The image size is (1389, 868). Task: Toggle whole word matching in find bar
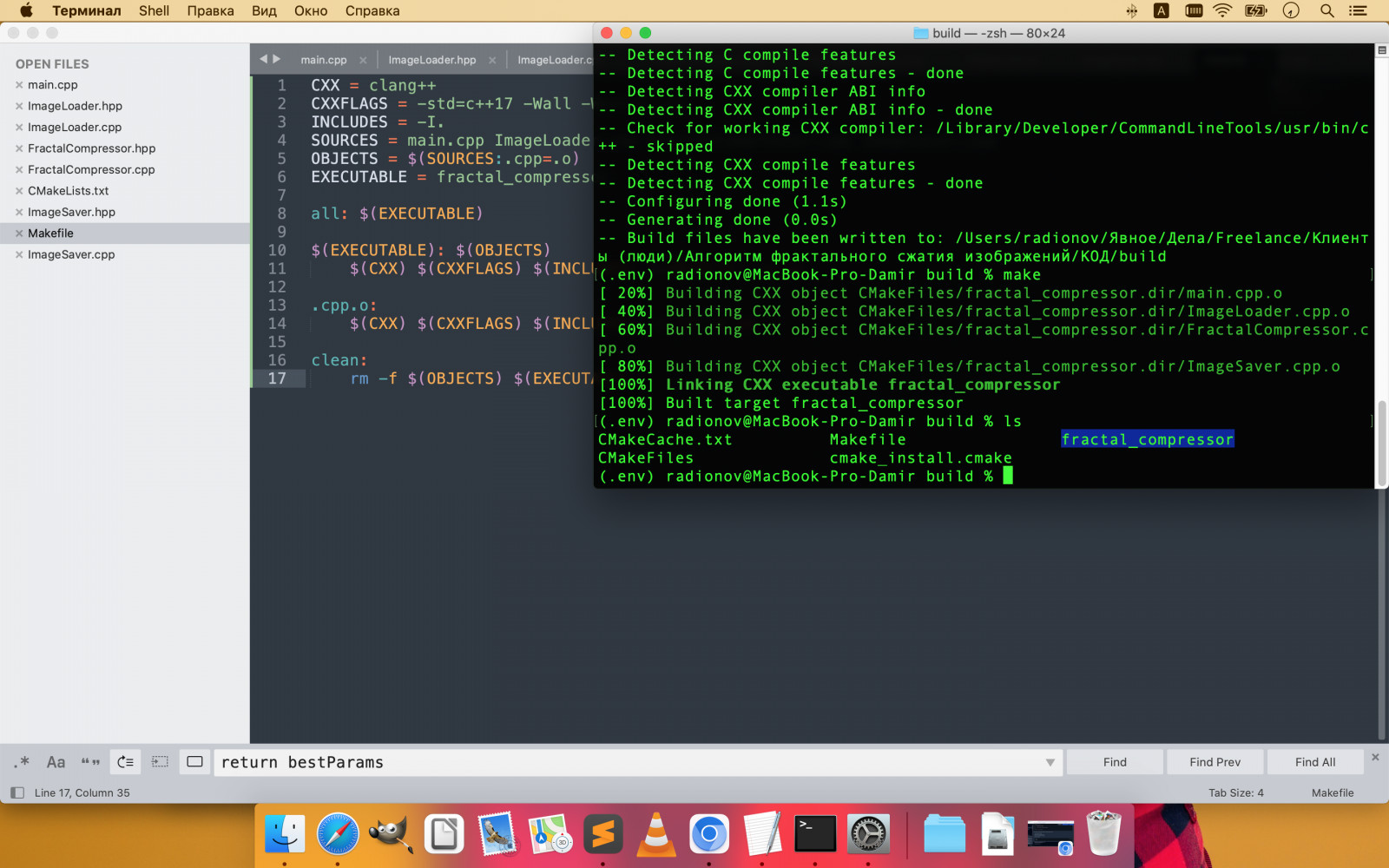click(90, 762)
